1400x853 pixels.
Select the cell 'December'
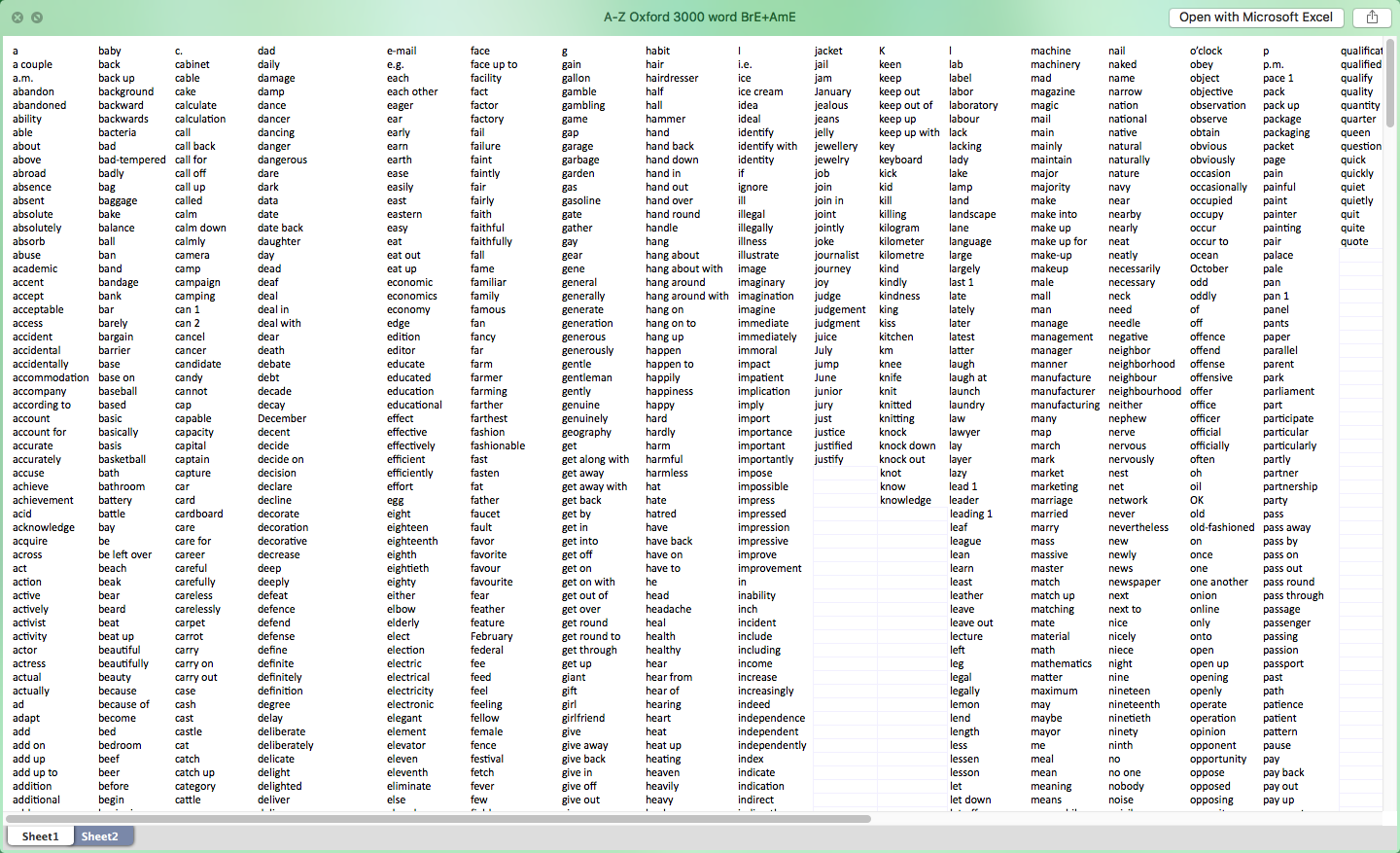point(282,418)
